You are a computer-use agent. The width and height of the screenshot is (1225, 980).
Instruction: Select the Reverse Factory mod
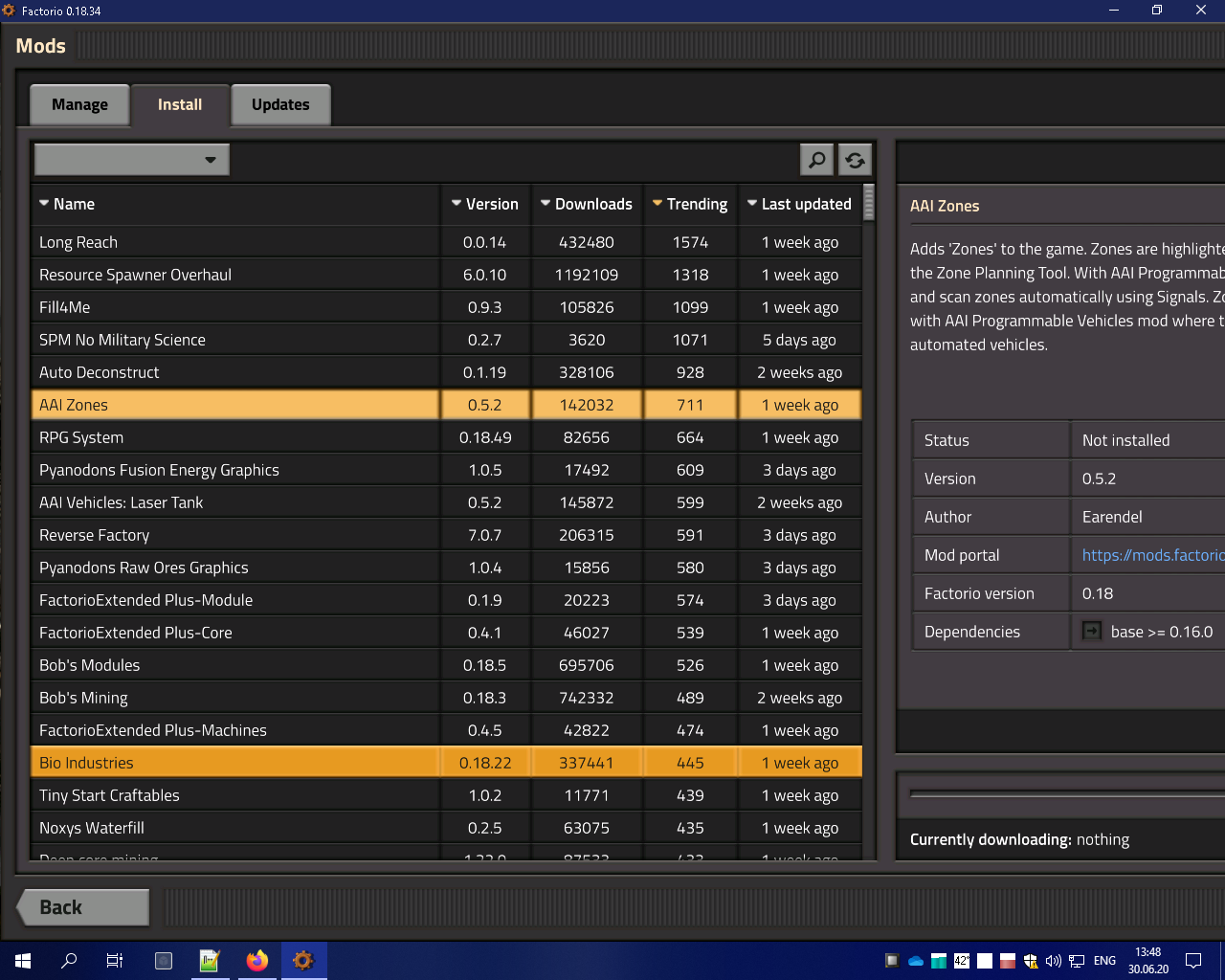pyautogui.click(x=447, y=535)
